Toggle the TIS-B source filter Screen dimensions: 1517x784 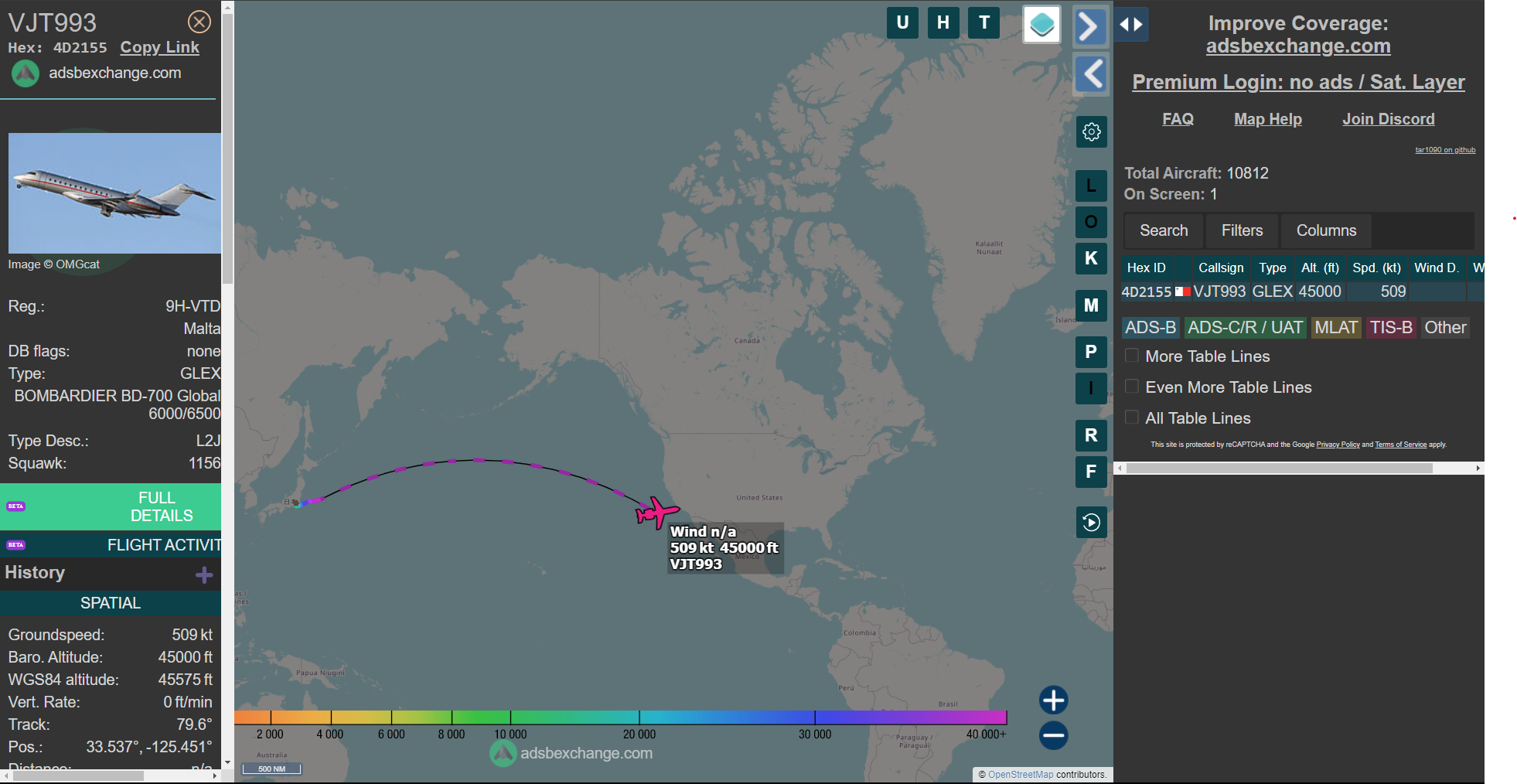1391,328
